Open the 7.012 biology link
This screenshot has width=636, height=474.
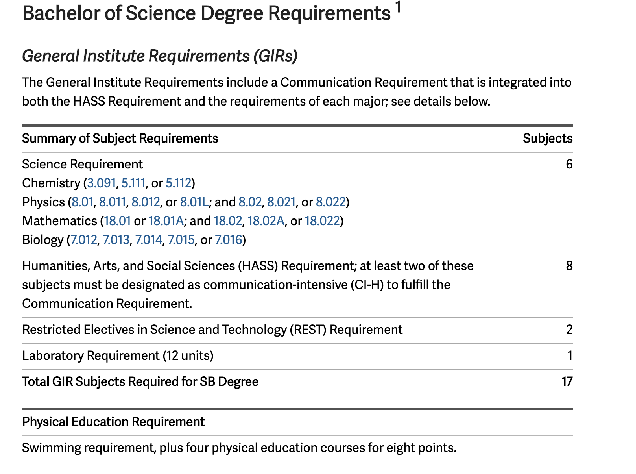[x=84, y=240]
